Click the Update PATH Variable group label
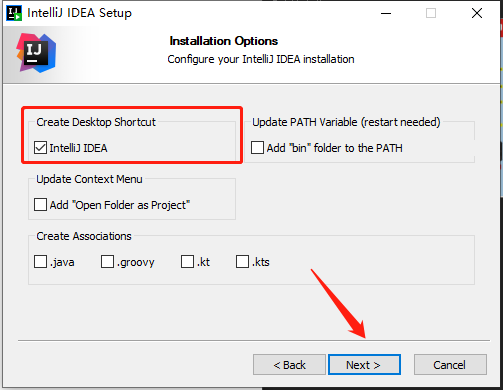The height and width of the screenshot is (390, 503). tap(346, 122)
